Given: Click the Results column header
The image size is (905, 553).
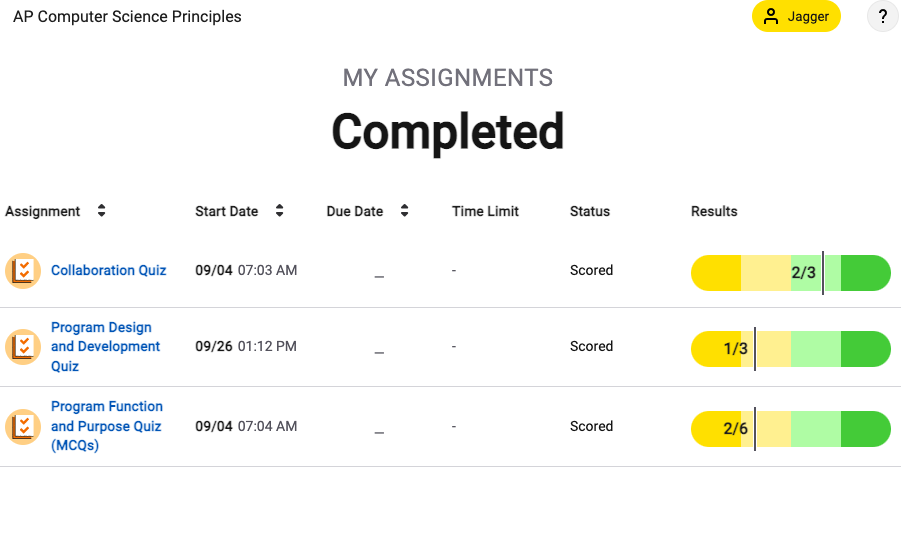Looking at the screenshot, I should 714,211.
